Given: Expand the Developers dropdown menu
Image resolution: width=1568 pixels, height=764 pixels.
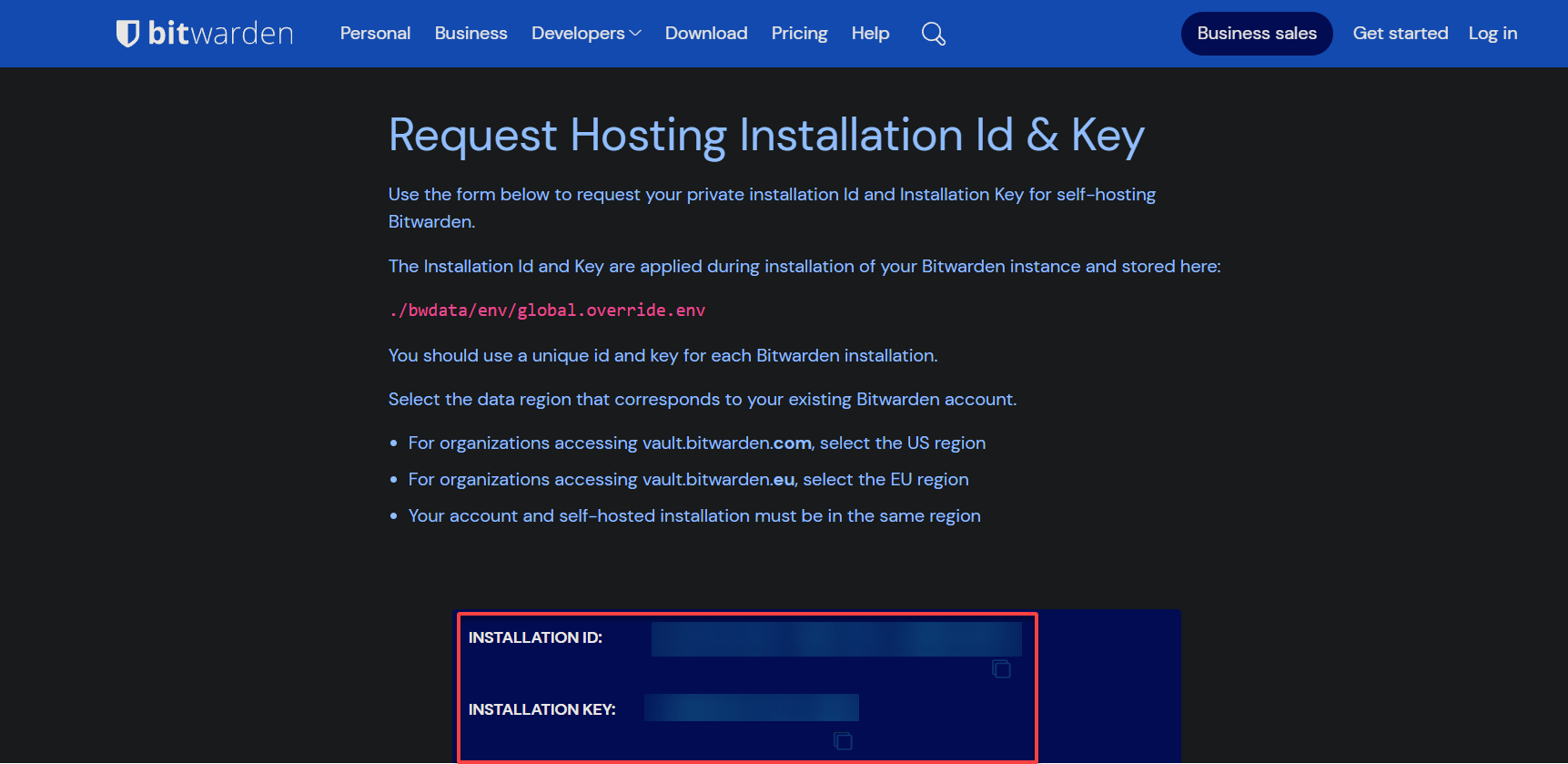Looking at the screenshot, I should tap(586, 34).
